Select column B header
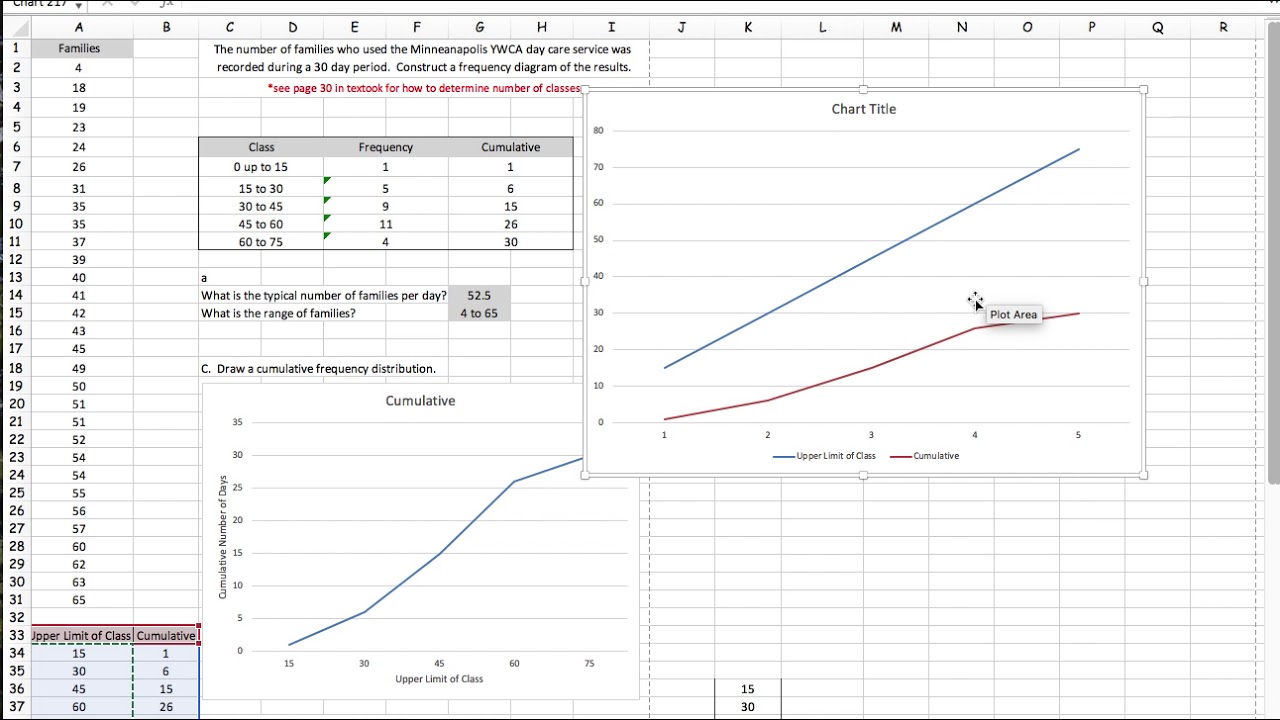Screen dimensions: 1280x720 point(166,27)
